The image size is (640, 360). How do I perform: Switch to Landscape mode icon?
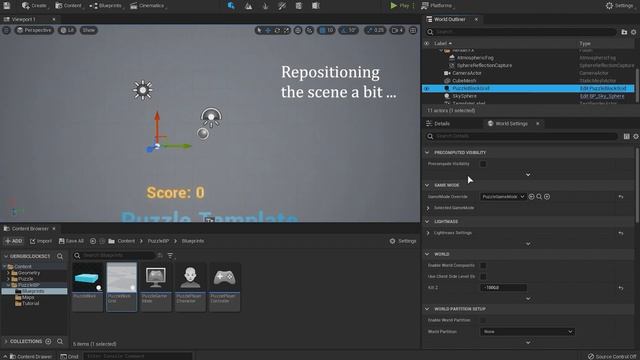[x=248, y=6]
